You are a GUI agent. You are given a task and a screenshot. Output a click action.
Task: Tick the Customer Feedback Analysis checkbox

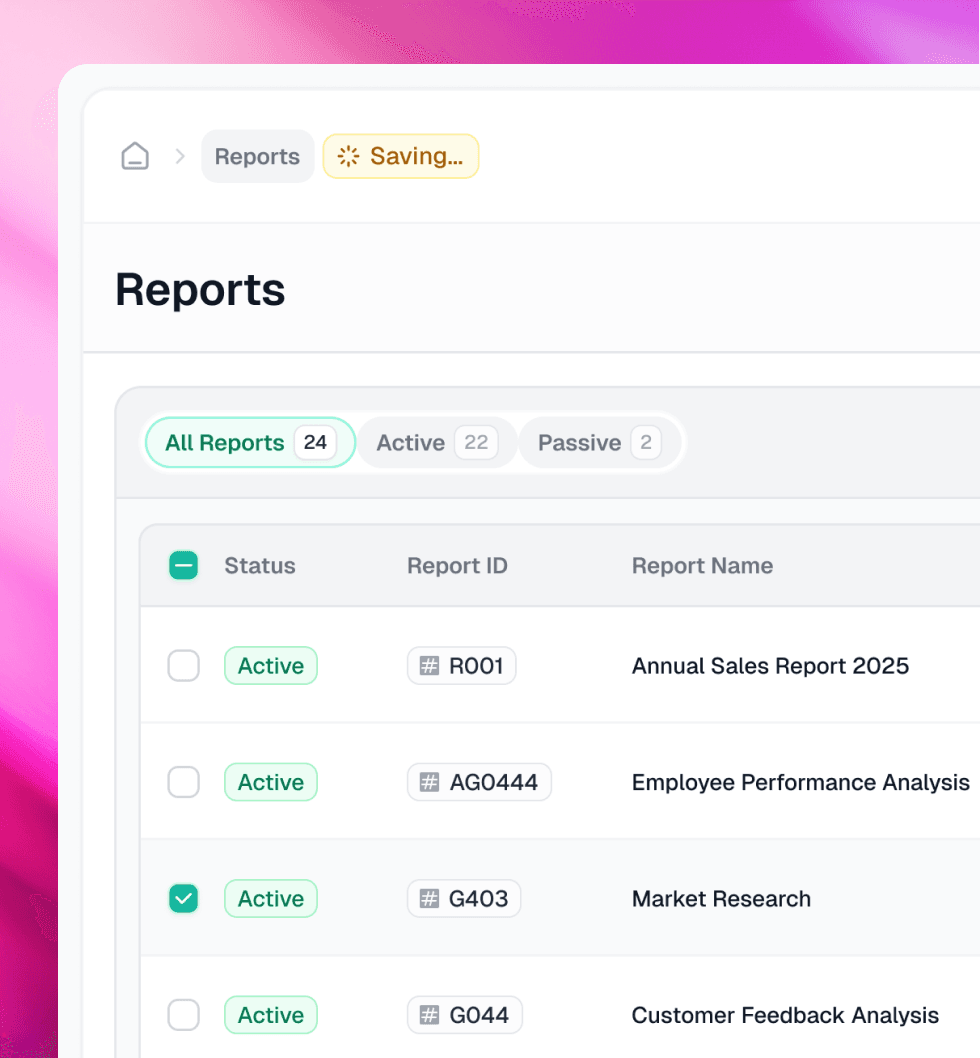click(183, 1015)
